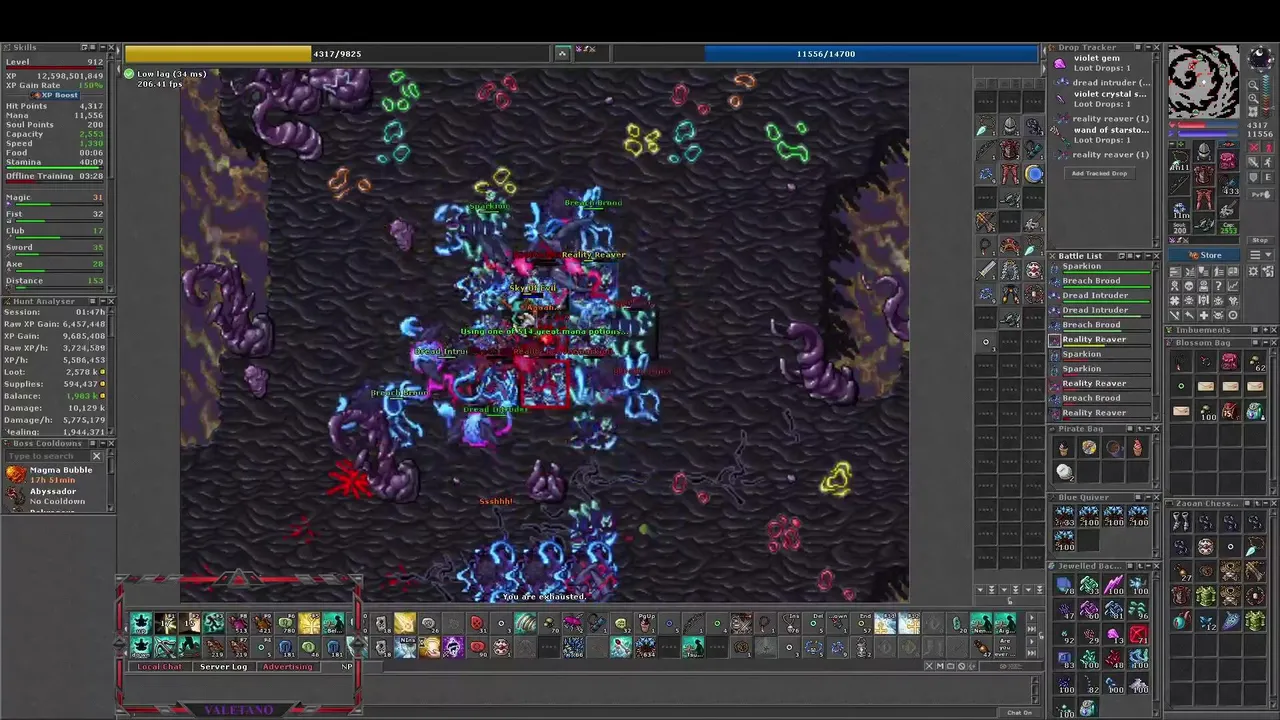
Task: Switch to Server Log tab
Action: [x=224, y=667]
